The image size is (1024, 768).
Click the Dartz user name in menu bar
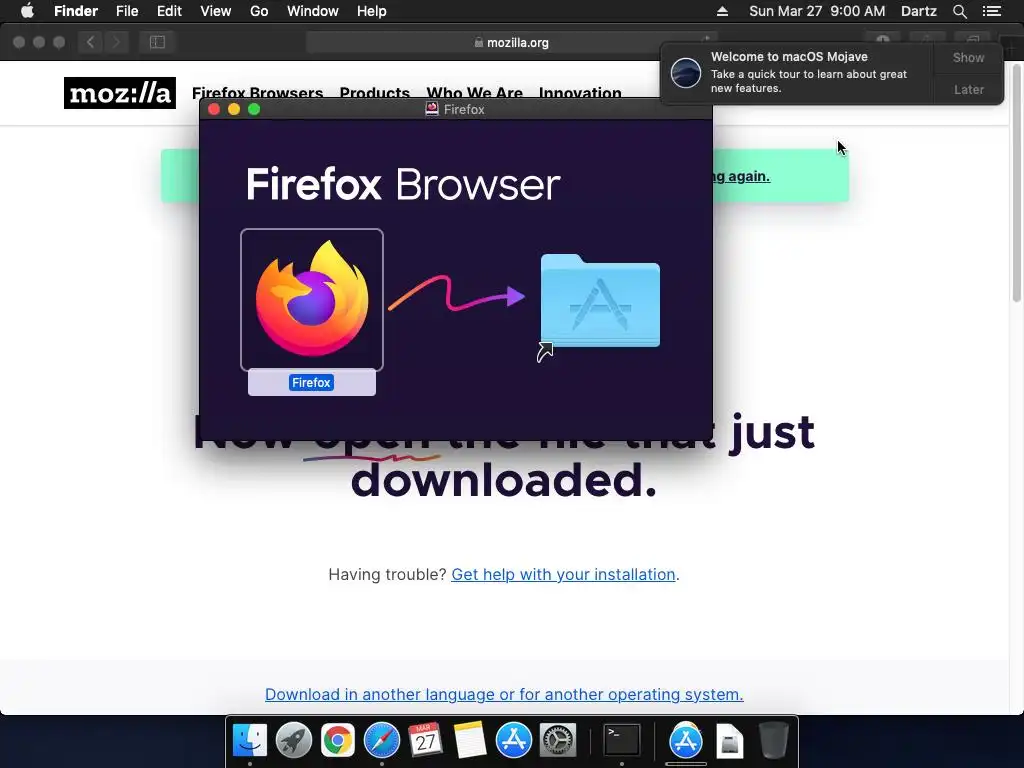[x=919, y=11]
